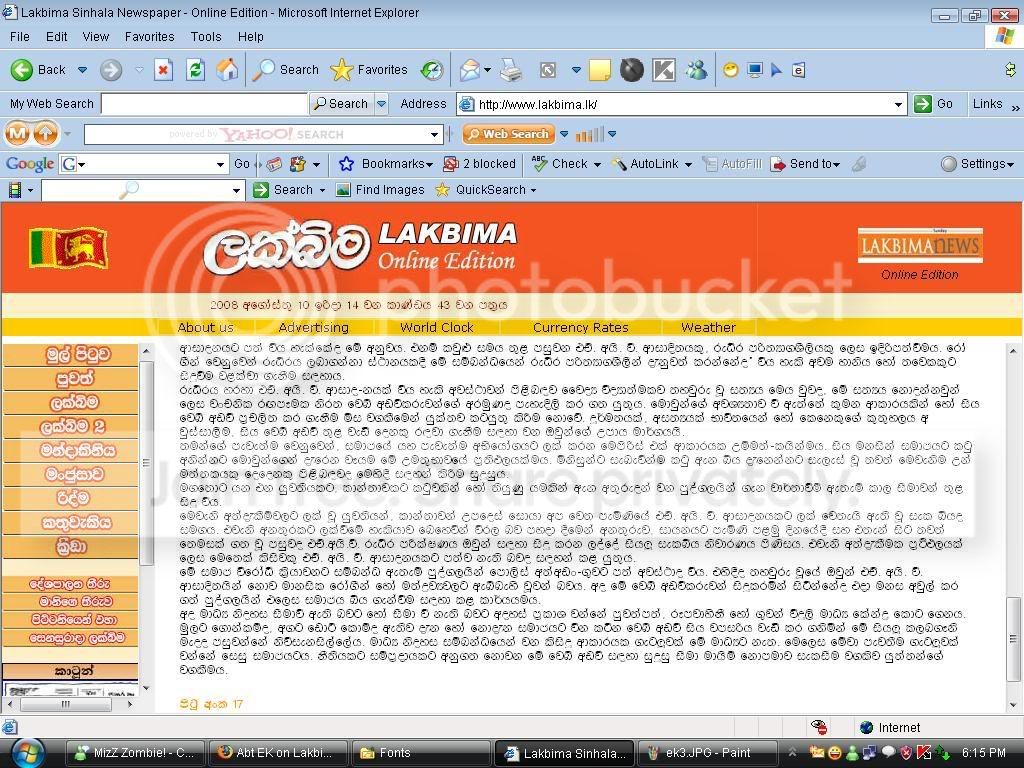Expand the Yahoo search box dropdown

coord(434,135)
